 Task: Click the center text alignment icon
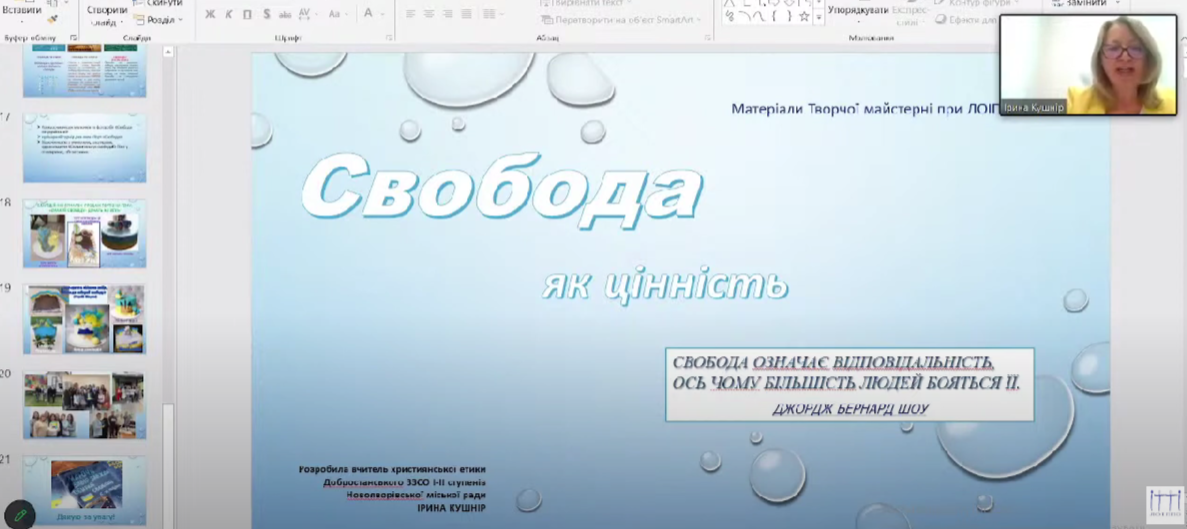[429, 14]
